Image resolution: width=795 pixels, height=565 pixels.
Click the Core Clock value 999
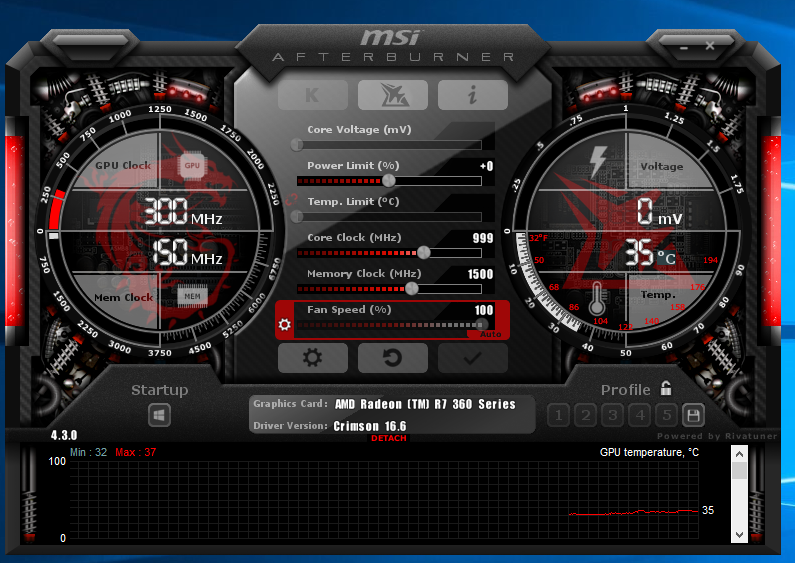click(x=483, y=238)
